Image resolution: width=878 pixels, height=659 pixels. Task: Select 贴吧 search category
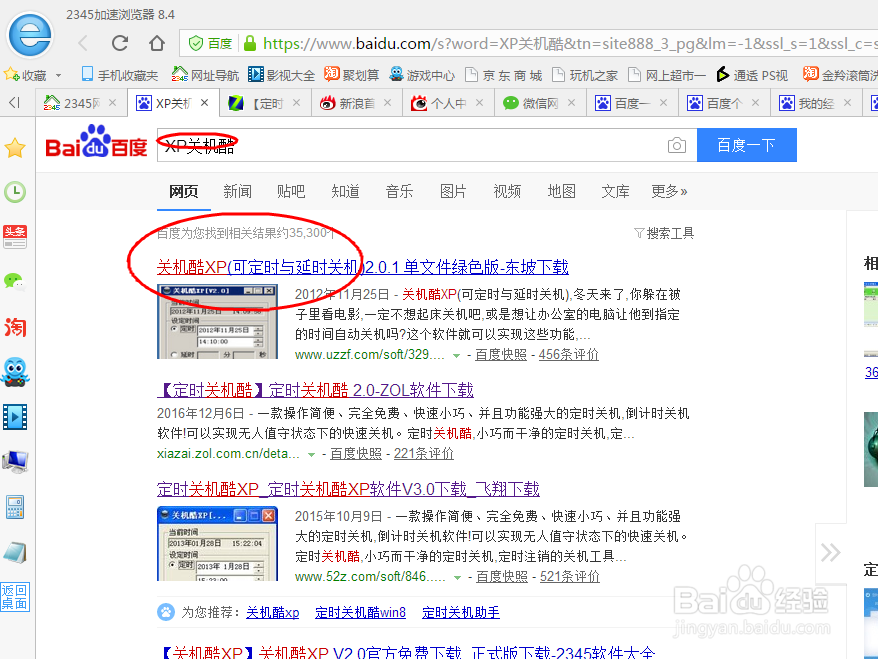point(291,191)
